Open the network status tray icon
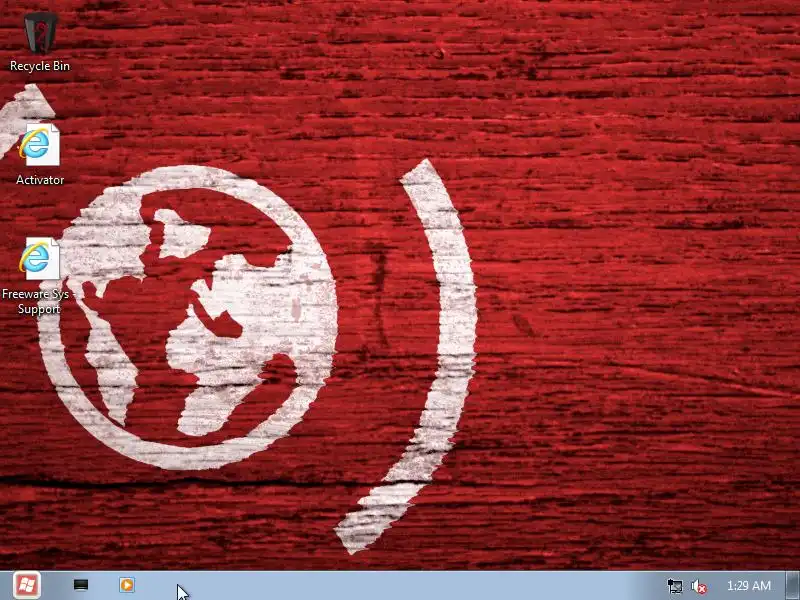The image size is (800, 600). point(674,586)
